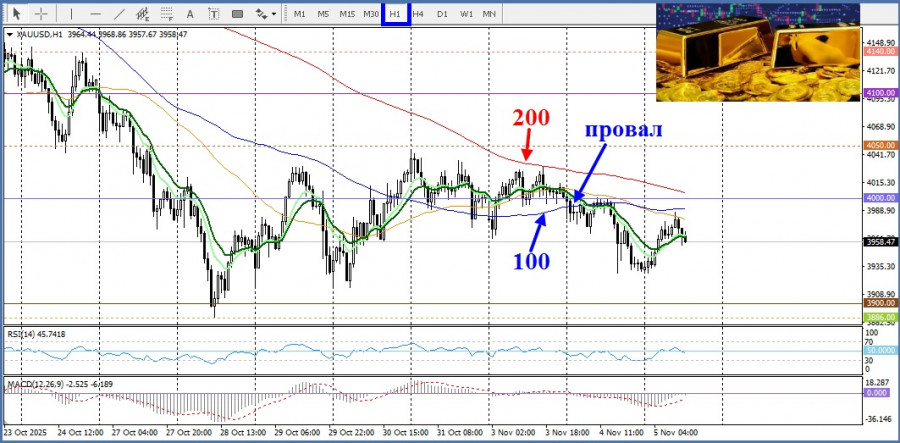900x443 pixels.
Task: Pick the vertical line drawing tool
Action: 71,13
